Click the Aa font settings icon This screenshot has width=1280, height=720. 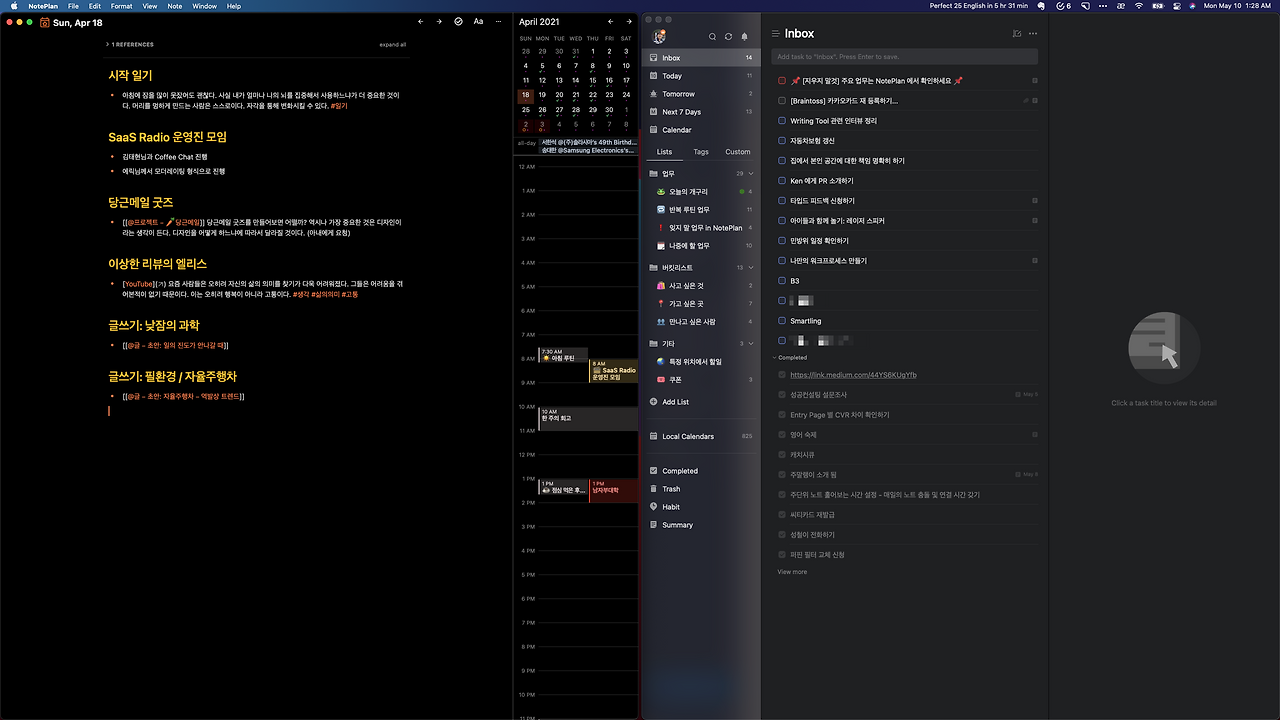[x=478, y=21]
